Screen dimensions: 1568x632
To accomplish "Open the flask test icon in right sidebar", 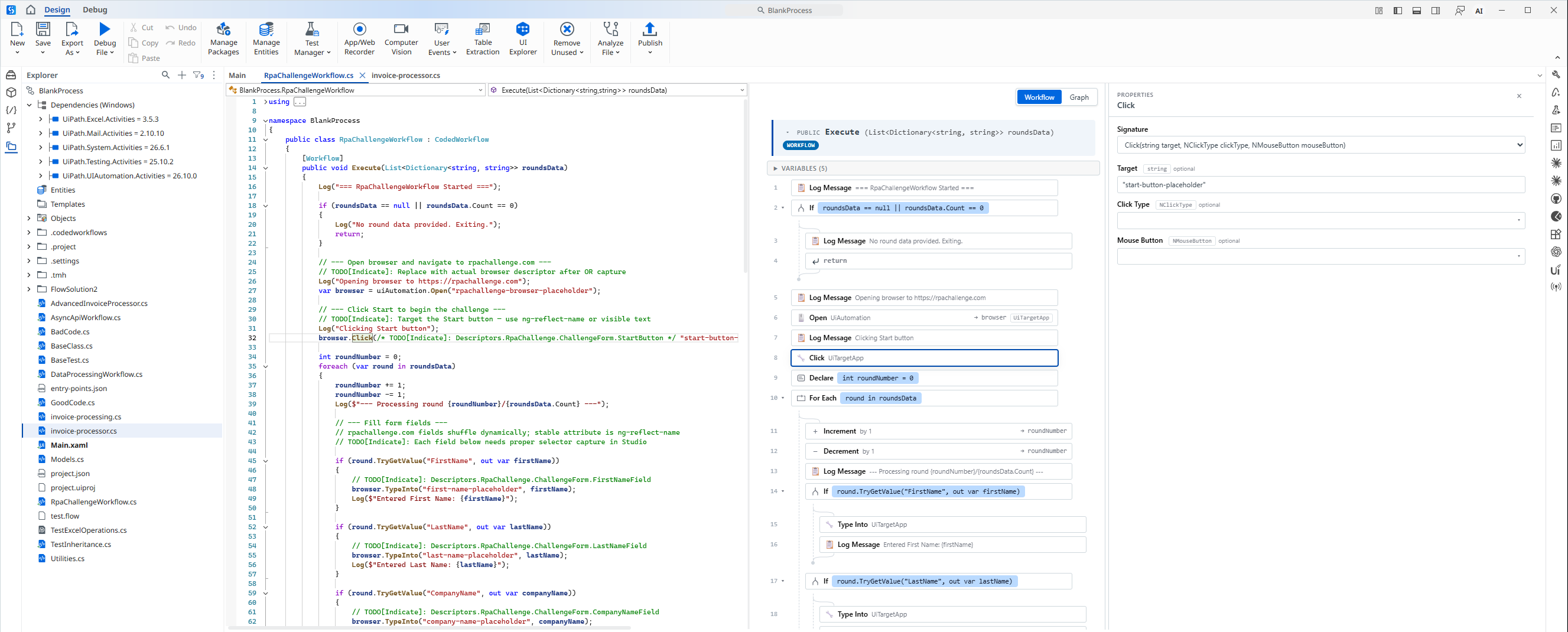I will point(1556,110).
